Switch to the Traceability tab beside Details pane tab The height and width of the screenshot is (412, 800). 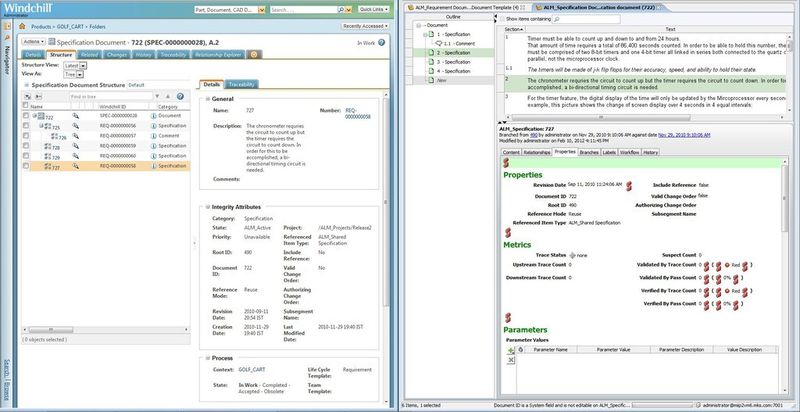[x=241, y=84]
